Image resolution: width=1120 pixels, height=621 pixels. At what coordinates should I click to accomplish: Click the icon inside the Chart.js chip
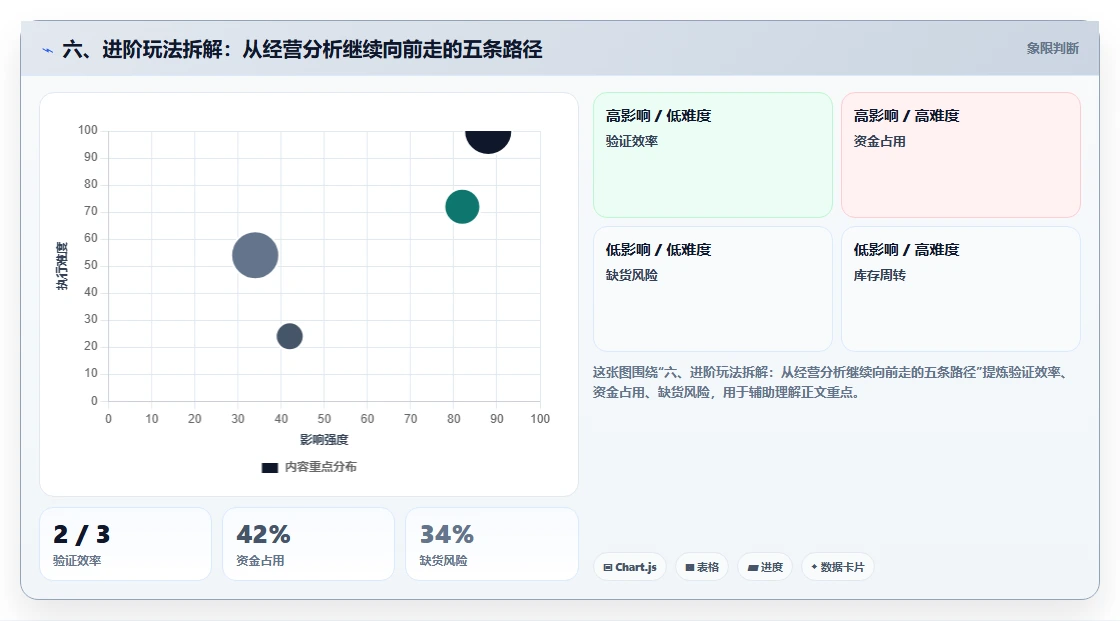(608, 567)
